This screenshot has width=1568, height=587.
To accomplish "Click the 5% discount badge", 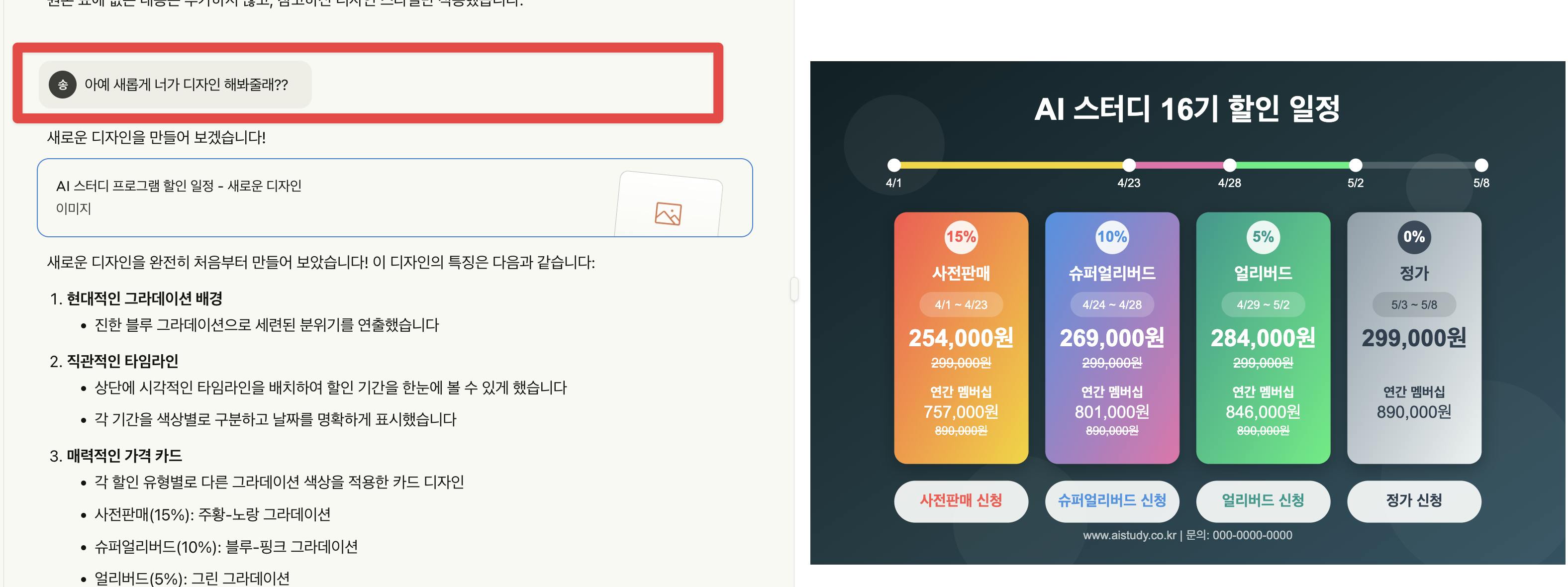I will click(x=1263, y=237).
